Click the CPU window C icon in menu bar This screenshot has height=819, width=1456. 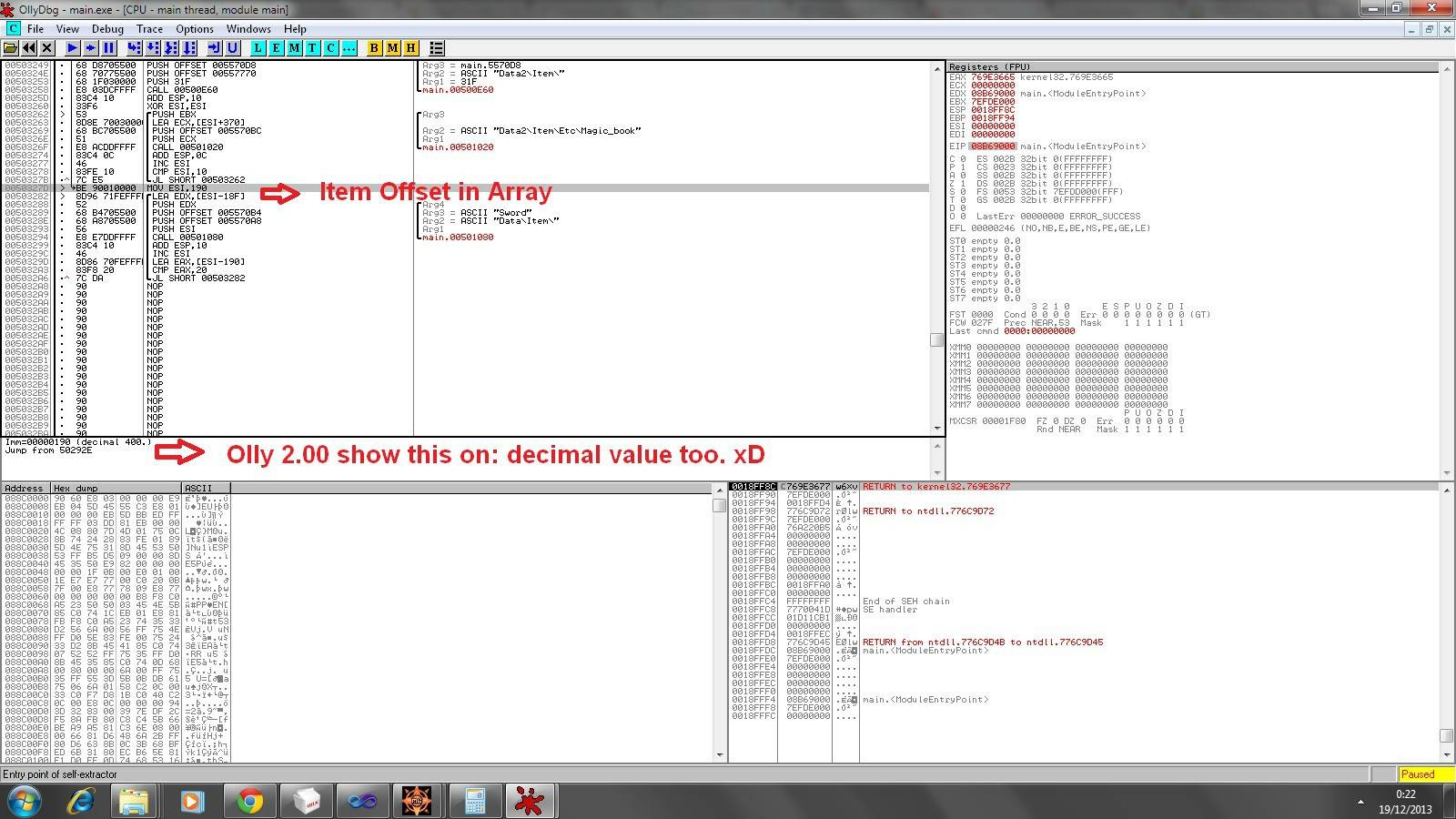click(13, 29)
